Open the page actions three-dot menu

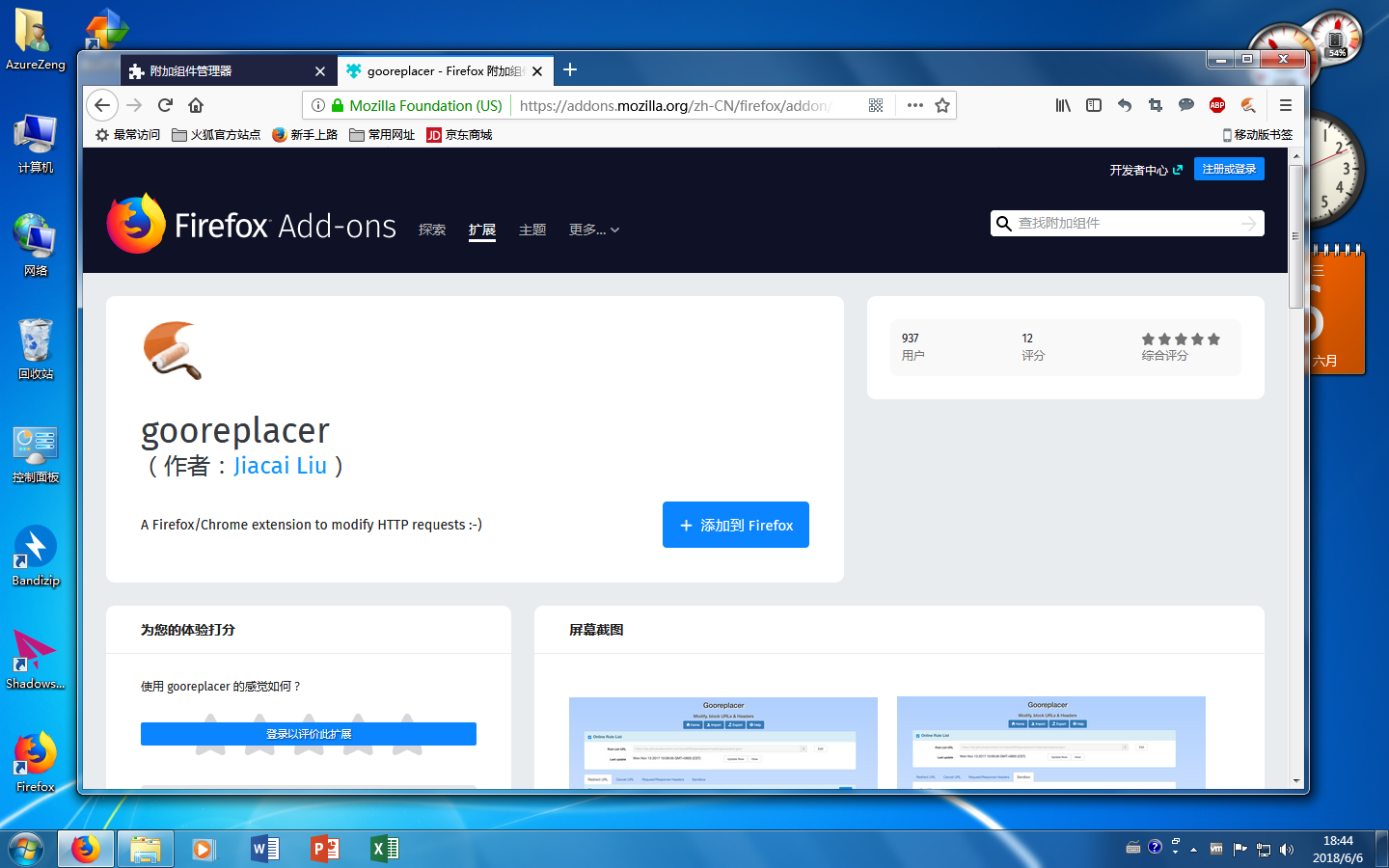(x=915, y=105)
